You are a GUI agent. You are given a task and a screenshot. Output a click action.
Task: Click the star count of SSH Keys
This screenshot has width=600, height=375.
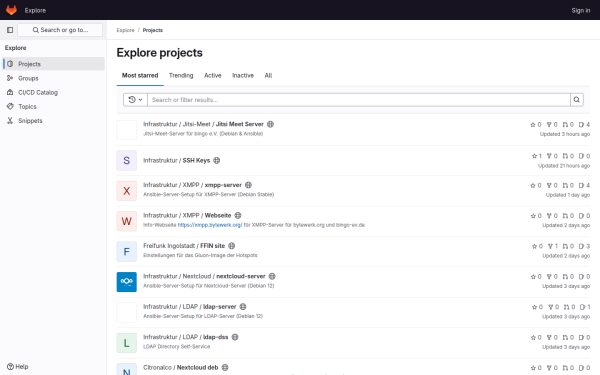[536, 156]
